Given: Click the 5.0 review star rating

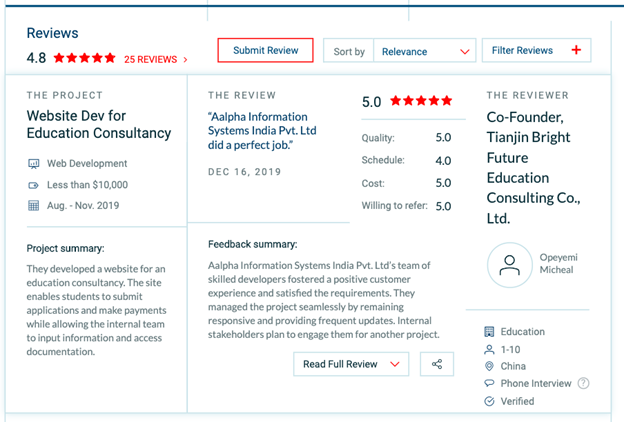Looking at the screenshot, I should 420,101.
